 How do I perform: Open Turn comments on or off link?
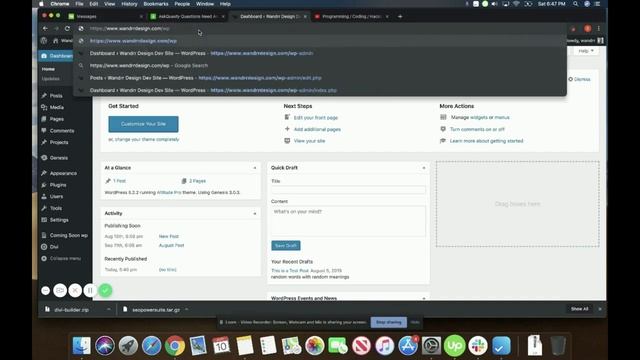pyautogui.click(x=477, y=129)
